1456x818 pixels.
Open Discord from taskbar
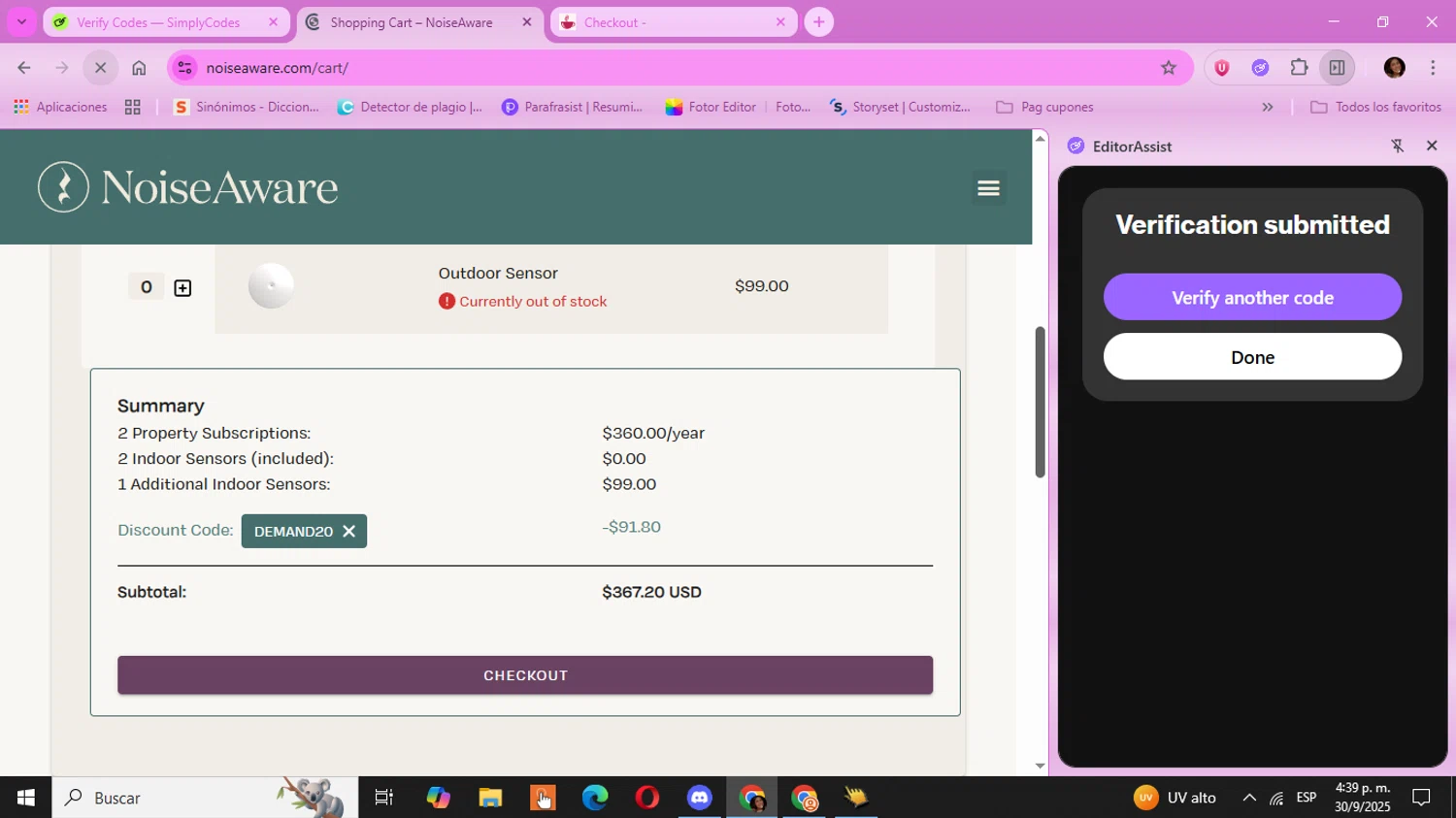pos(700,798)
